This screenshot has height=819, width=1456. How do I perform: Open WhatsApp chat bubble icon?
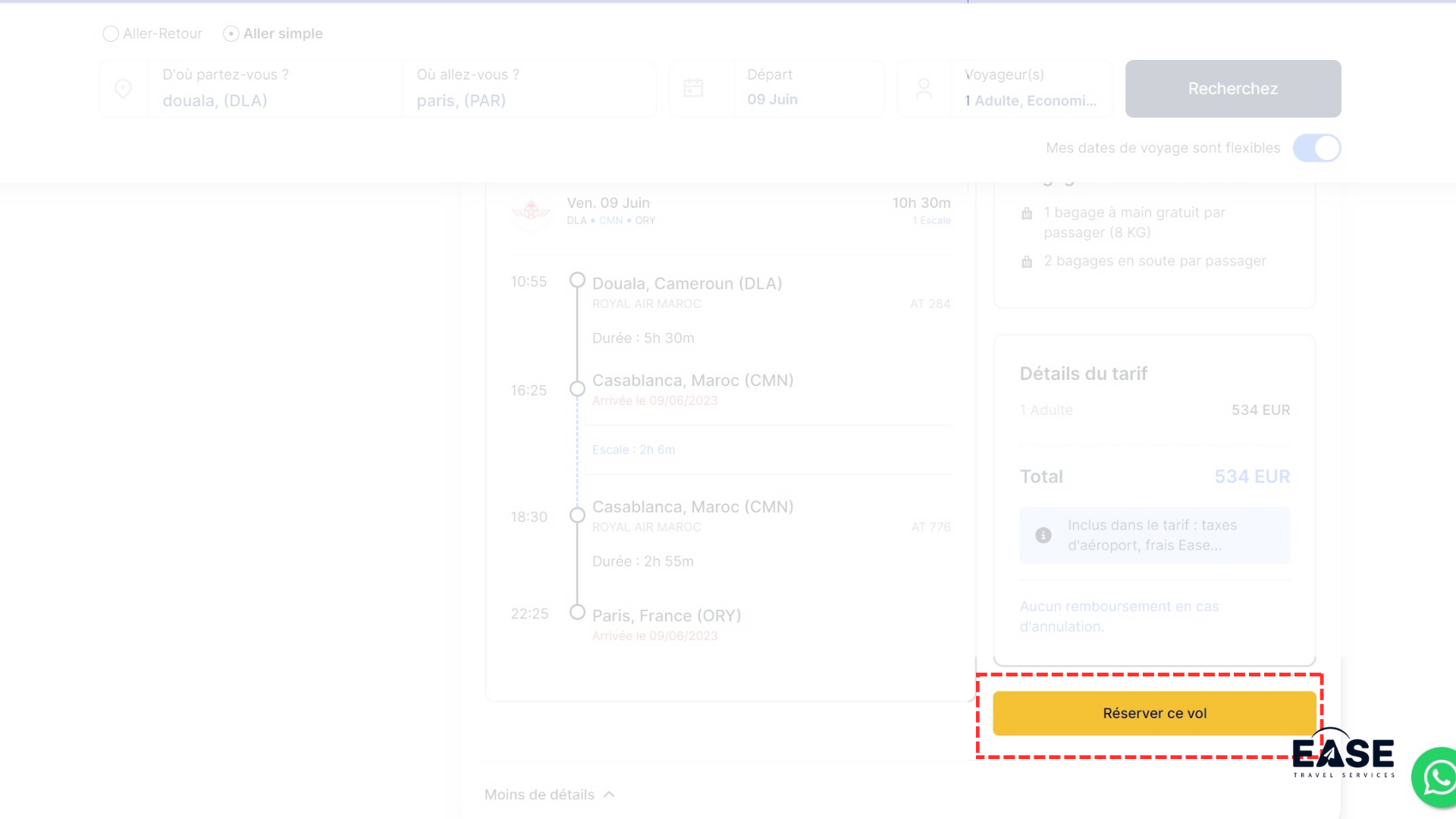click(1437, 777)
